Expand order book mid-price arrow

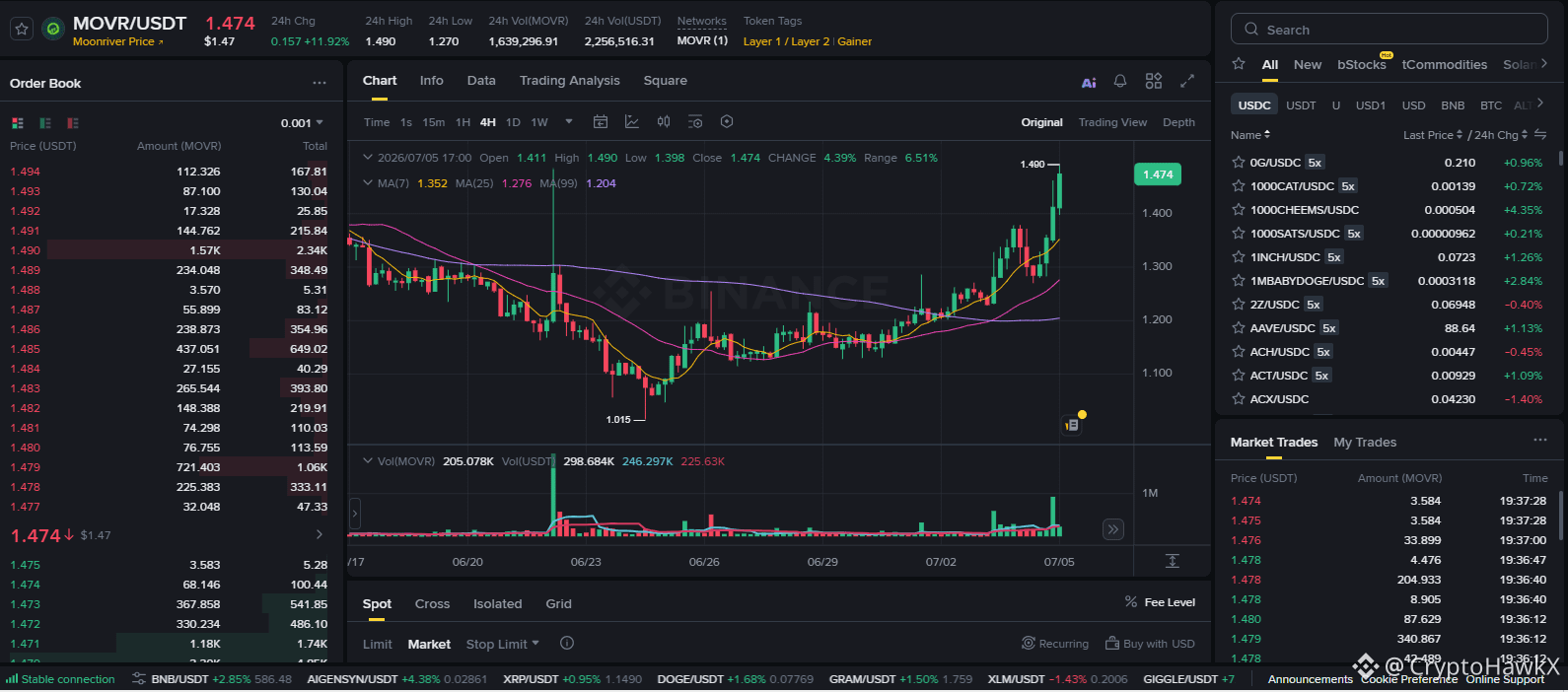319,534
